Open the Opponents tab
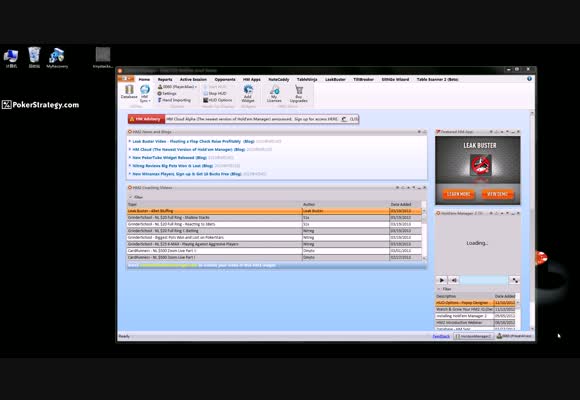 (225, 80)
